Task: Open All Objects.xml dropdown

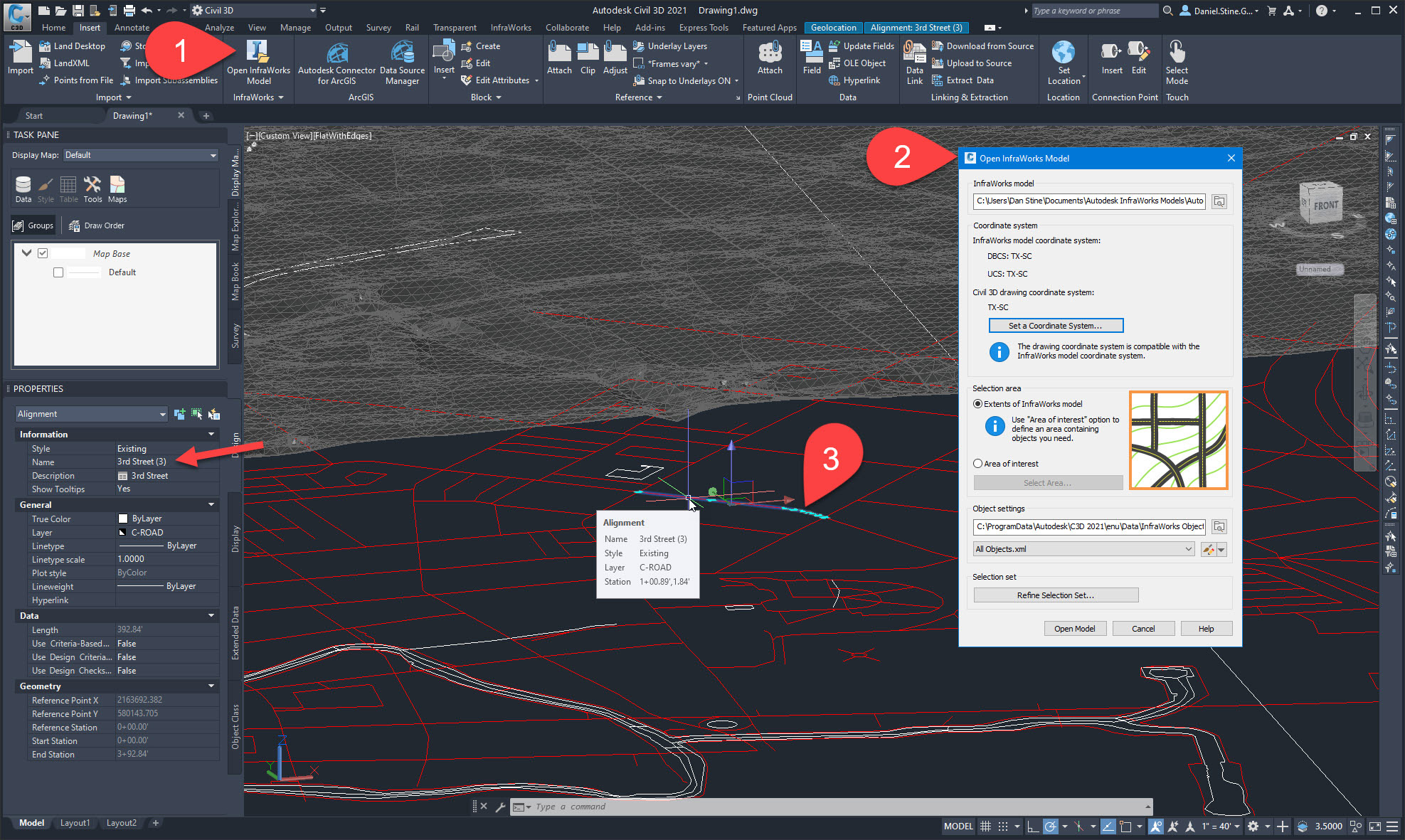Action: [x=1083, y=549]
